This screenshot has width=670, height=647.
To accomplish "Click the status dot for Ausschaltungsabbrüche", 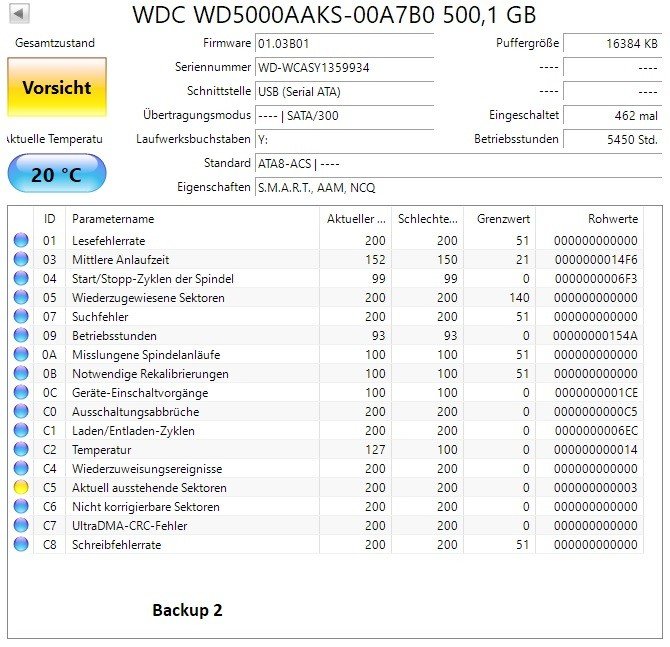I will point(21,411).
